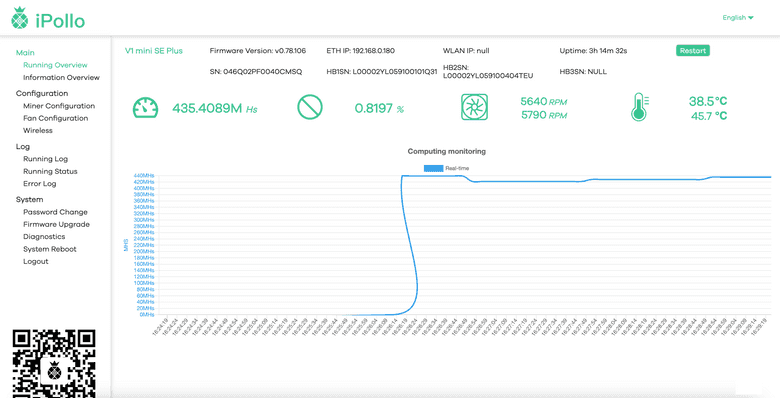View the Running Log
The image size is (780, 398).
point(45,159)
